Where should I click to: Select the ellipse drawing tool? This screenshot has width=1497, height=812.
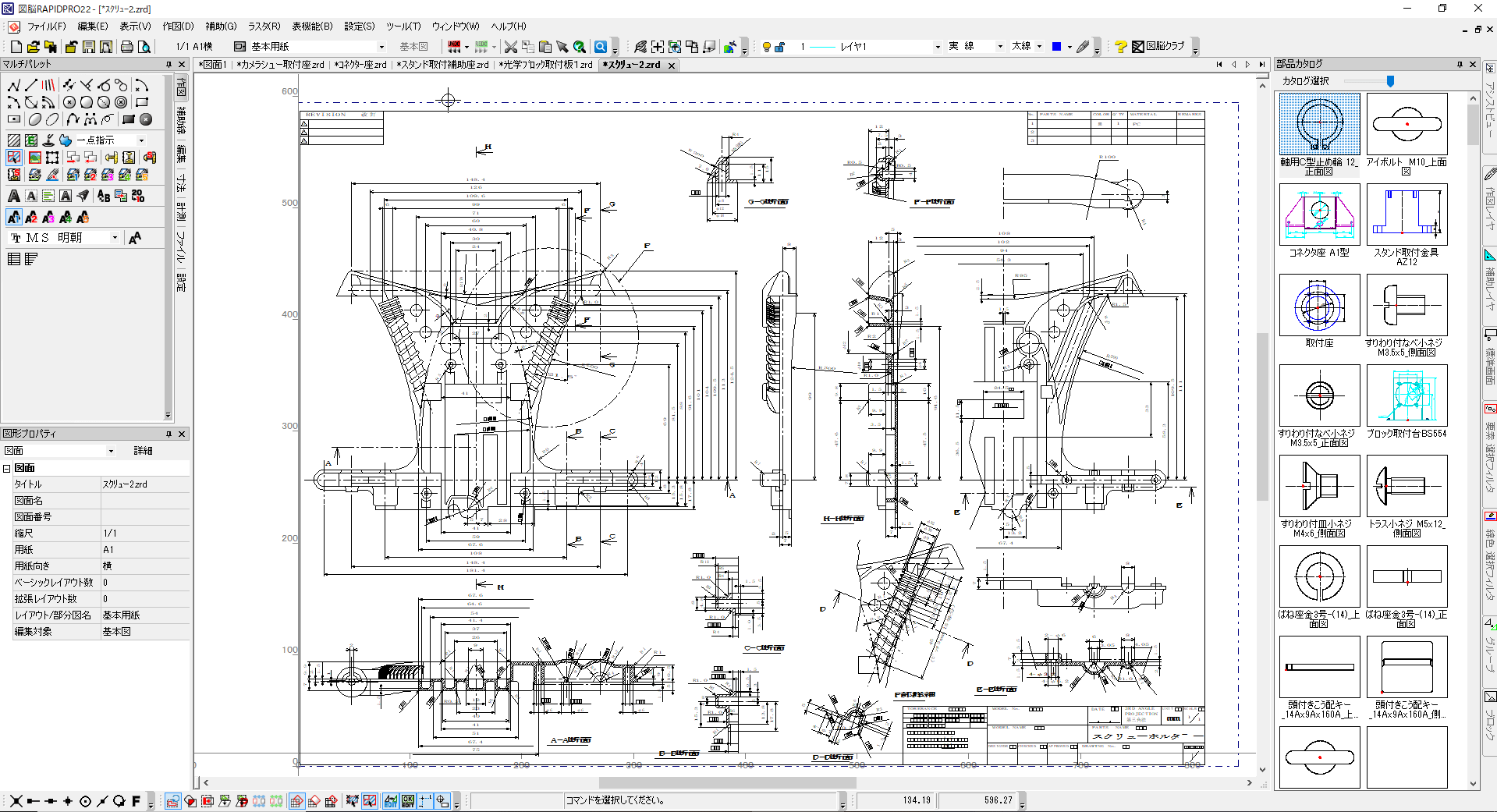tap(35, 119)
